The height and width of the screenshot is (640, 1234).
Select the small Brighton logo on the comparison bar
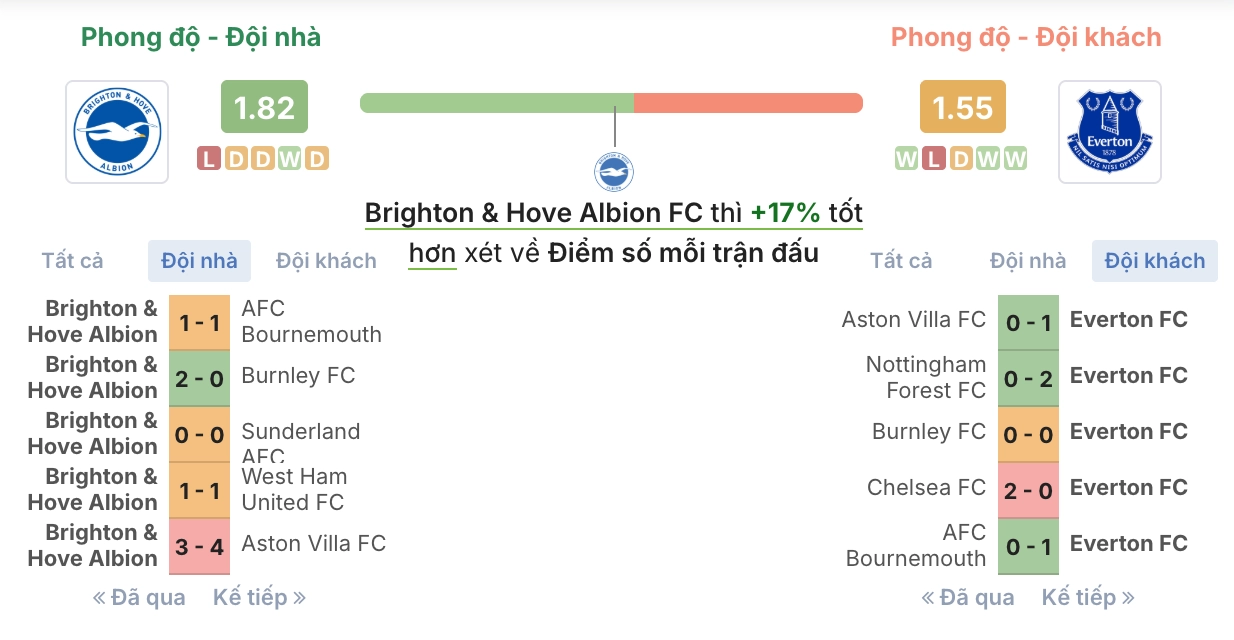coord(612,172)
